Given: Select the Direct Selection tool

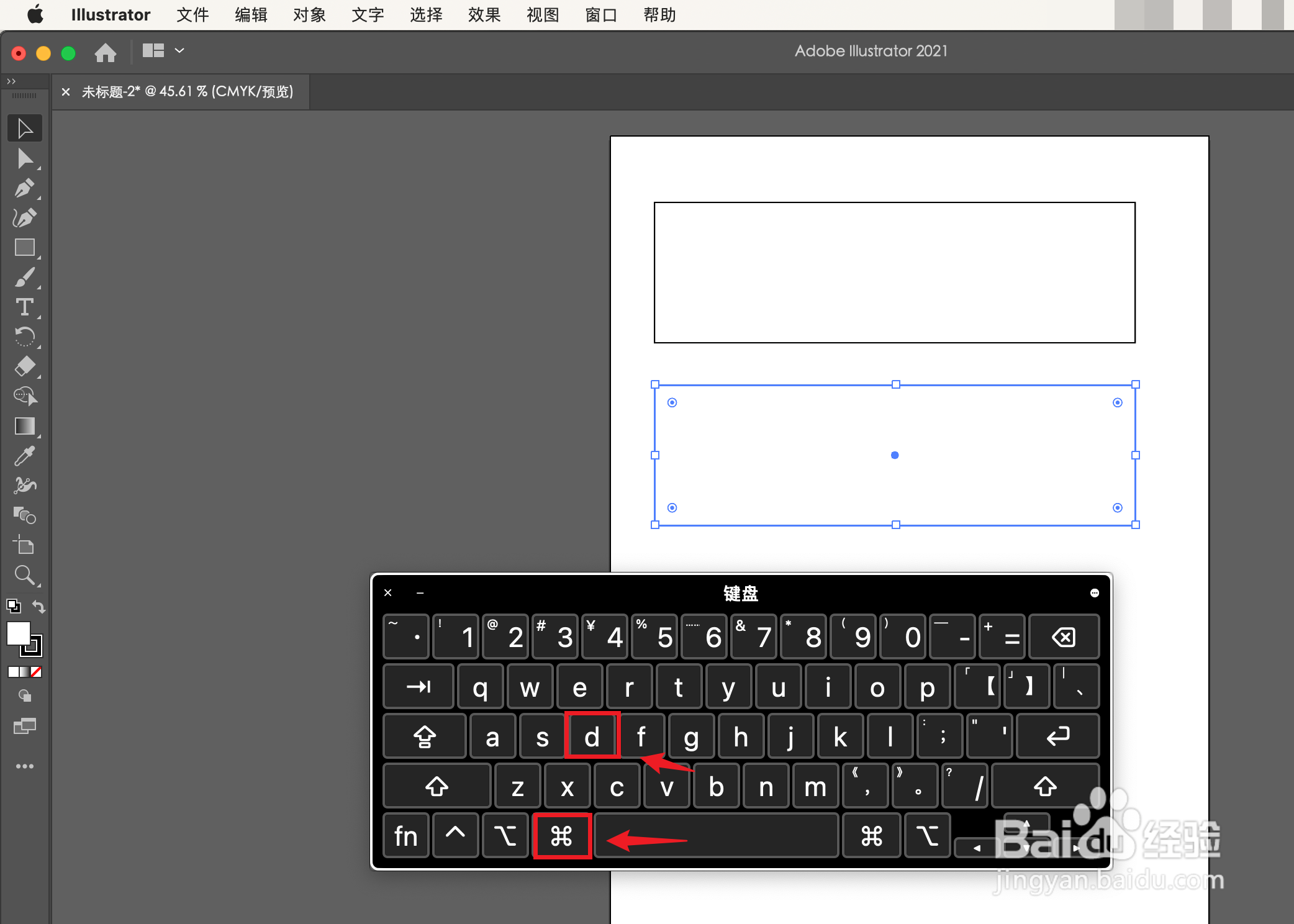Looking at the screenshot, I should click(x=25, y=159).
